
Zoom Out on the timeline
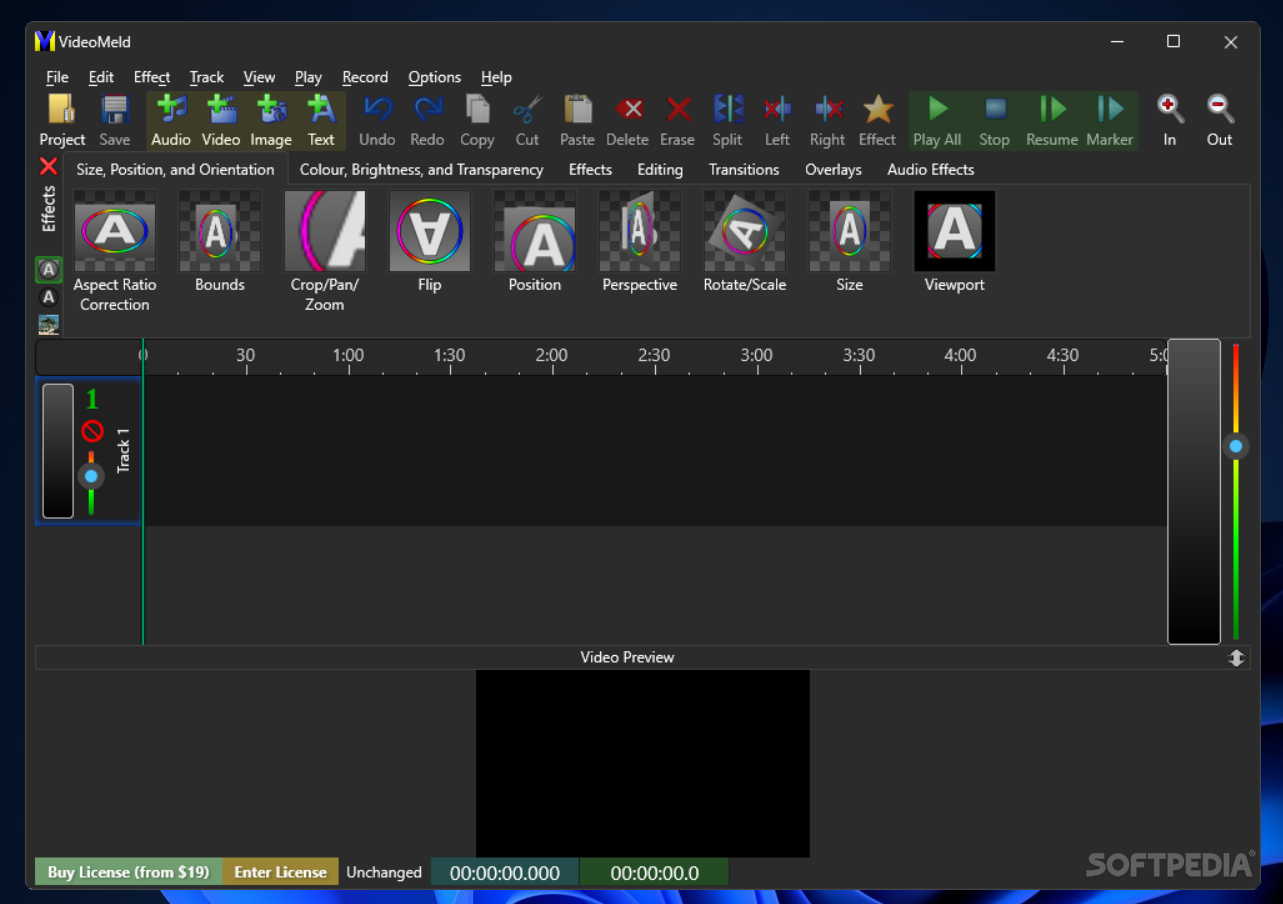coord(1220,120)
